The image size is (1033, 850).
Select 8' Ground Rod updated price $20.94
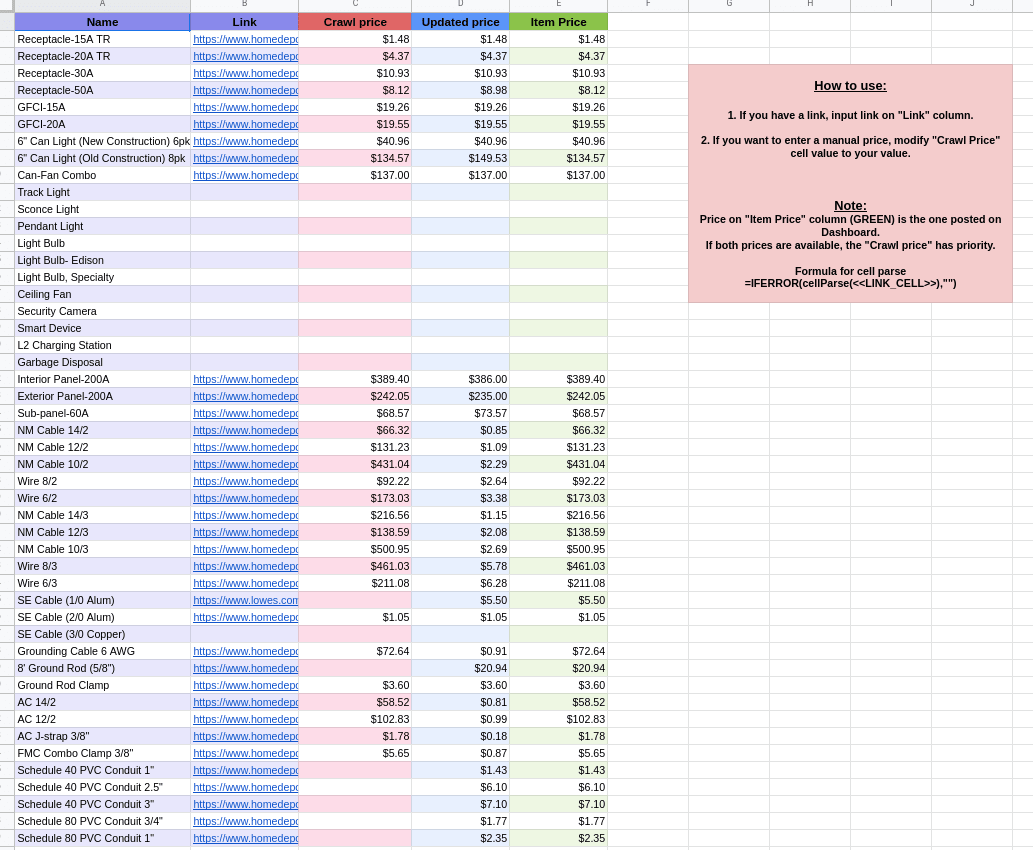click(x=461, y=668)
